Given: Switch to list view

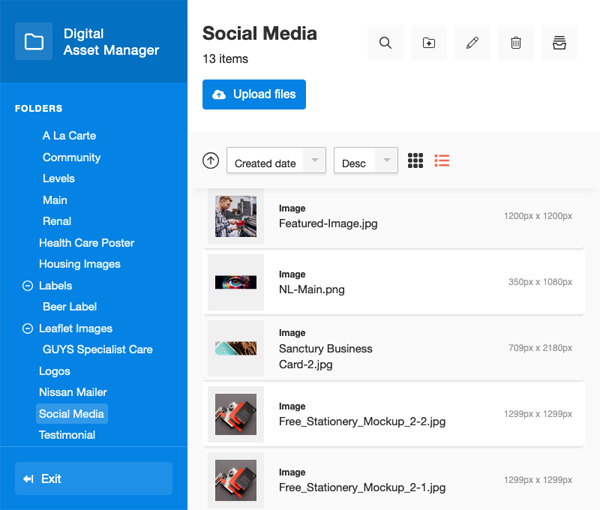Looking at the screenshot, I should click(x=442, y=160).
